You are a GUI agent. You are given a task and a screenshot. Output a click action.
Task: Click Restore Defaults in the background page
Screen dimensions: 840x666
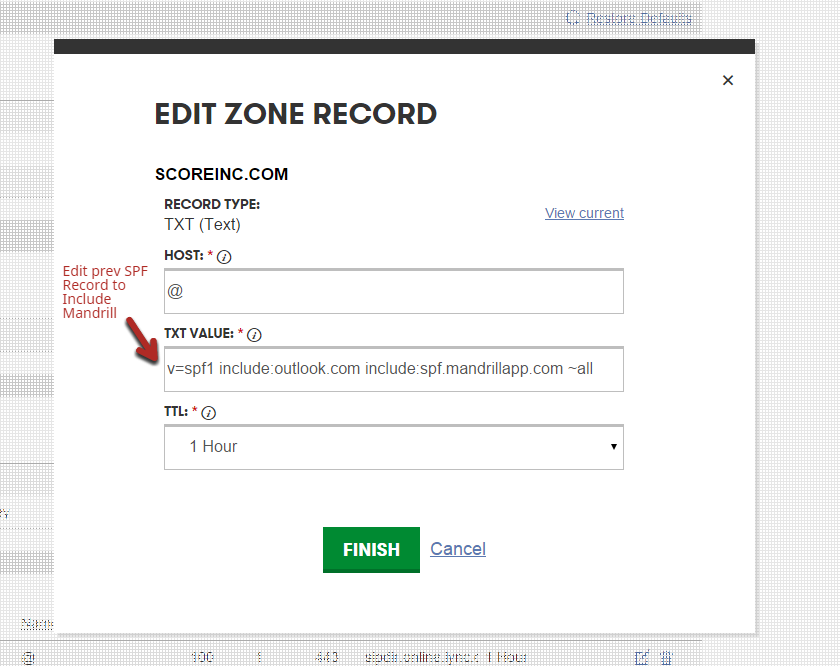[629, 18]
